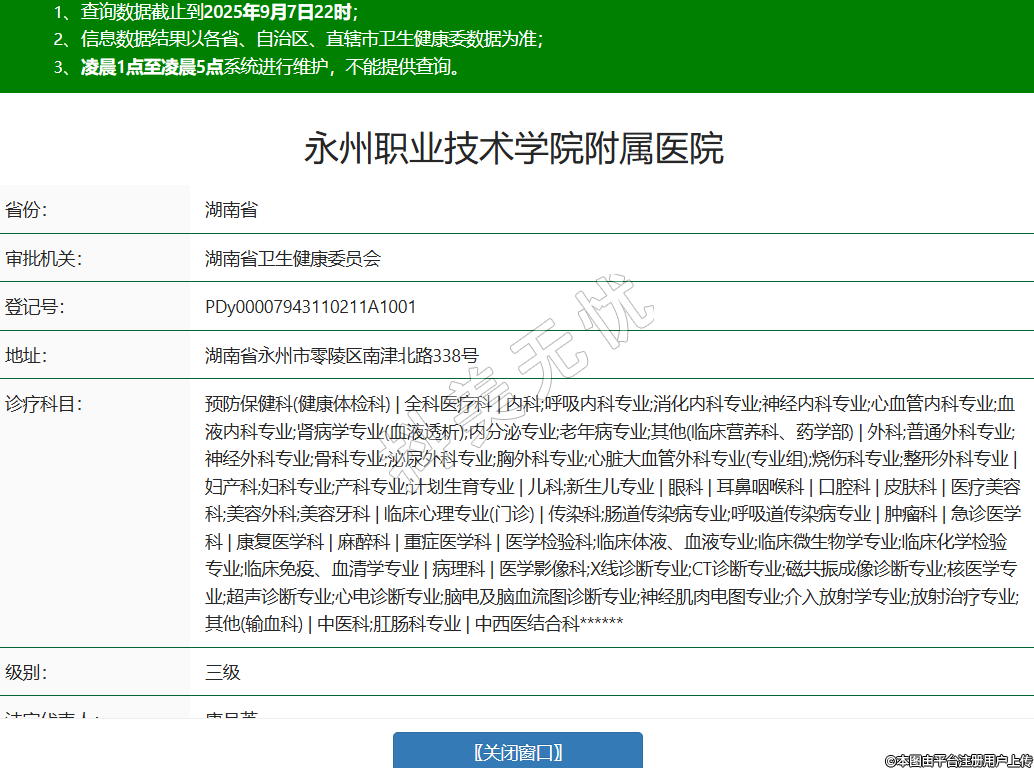This screenshot has height=768, width=1034.
Task: Click the 级别 row label
Action: 27,672
